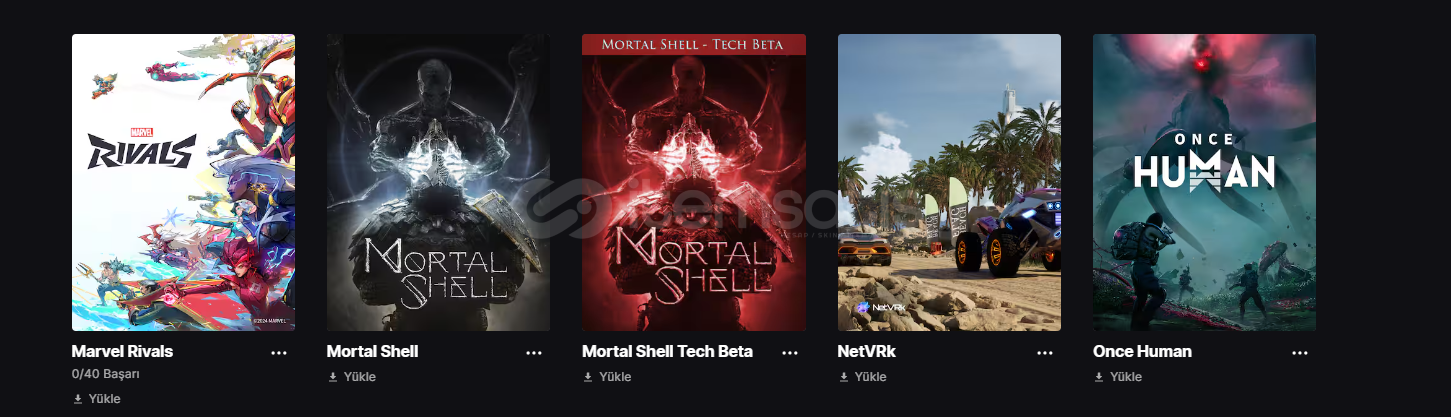The image size is (1451, 417).
Task: Click the Mortal Shell Tech Beta title
Action: click(667, 352)
